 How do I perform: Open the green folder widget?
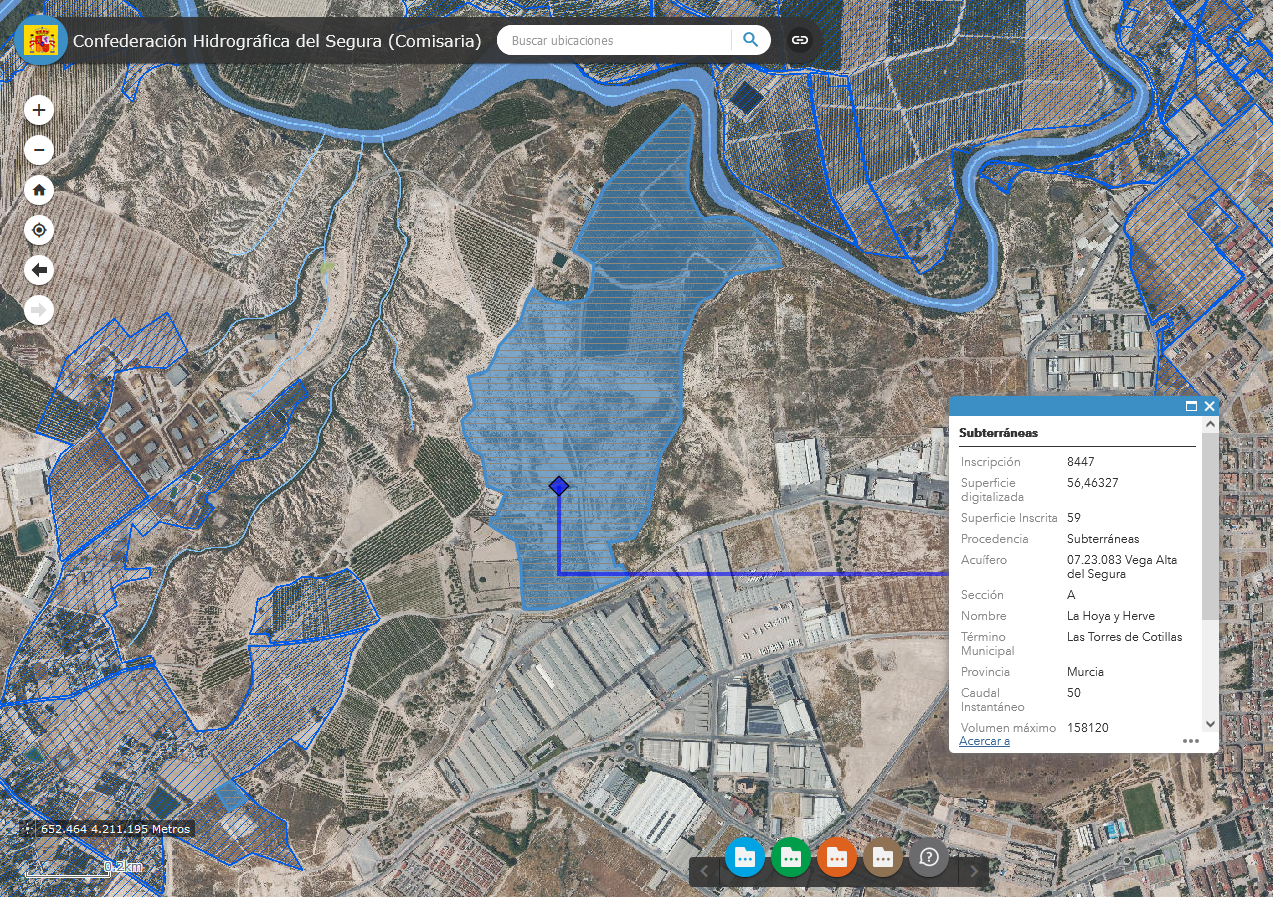tap(791, 857)
